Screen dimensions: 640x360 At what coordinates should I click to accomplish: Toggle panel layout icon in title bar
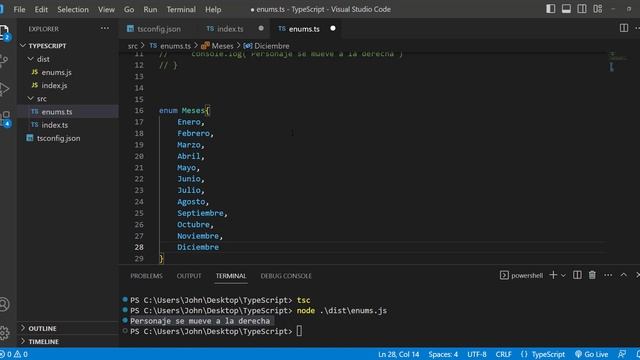coord(566,9)
